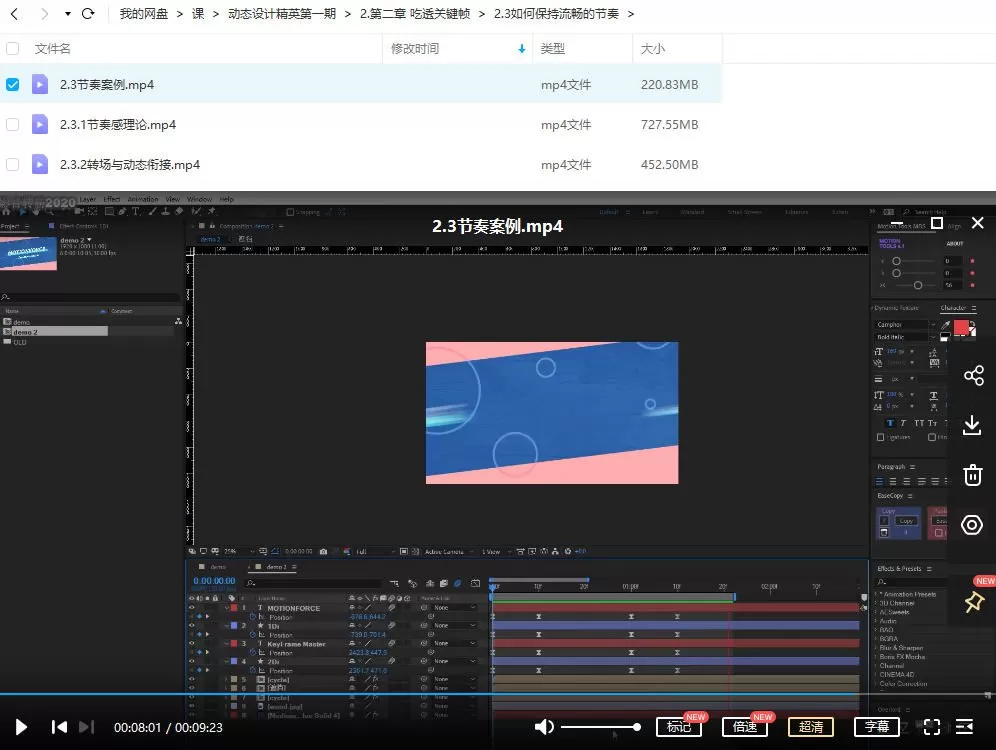This screenshot has height=750, width=996.
Task: Click the download icon on the right overlay
Action: (x=973, y=425)
